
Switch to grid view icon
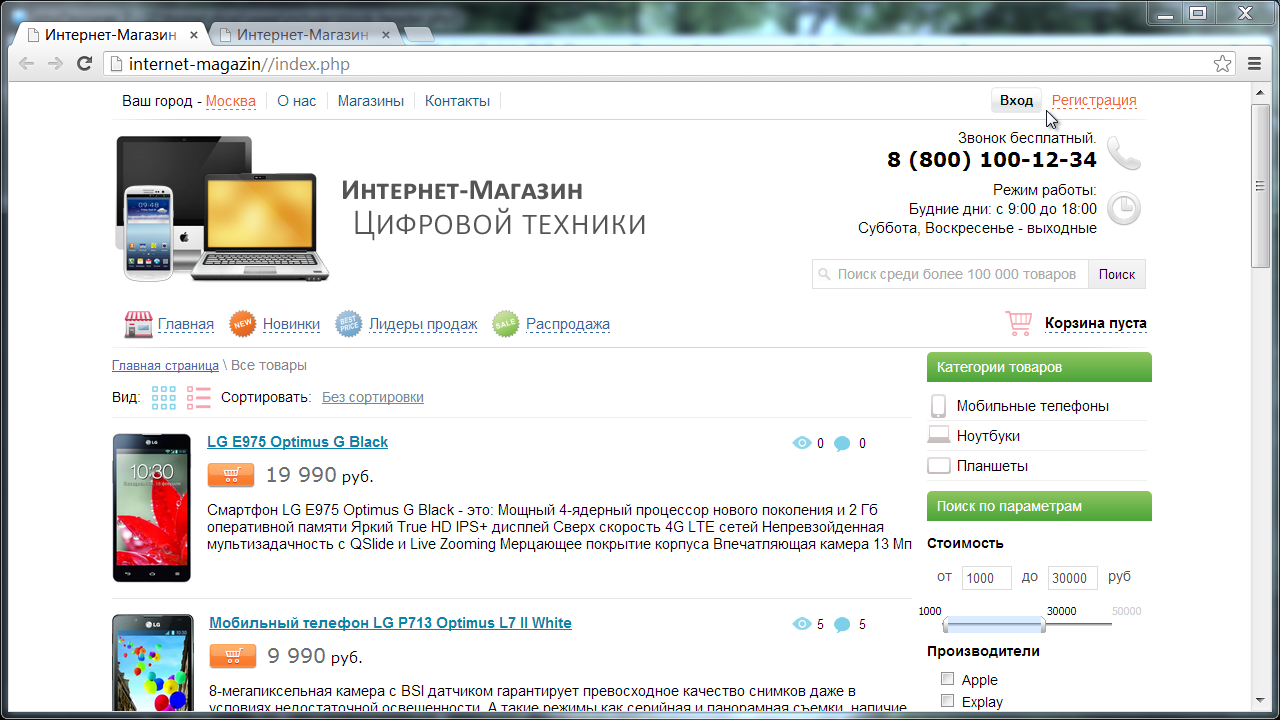pyautogui.click(x=164, y=397)
